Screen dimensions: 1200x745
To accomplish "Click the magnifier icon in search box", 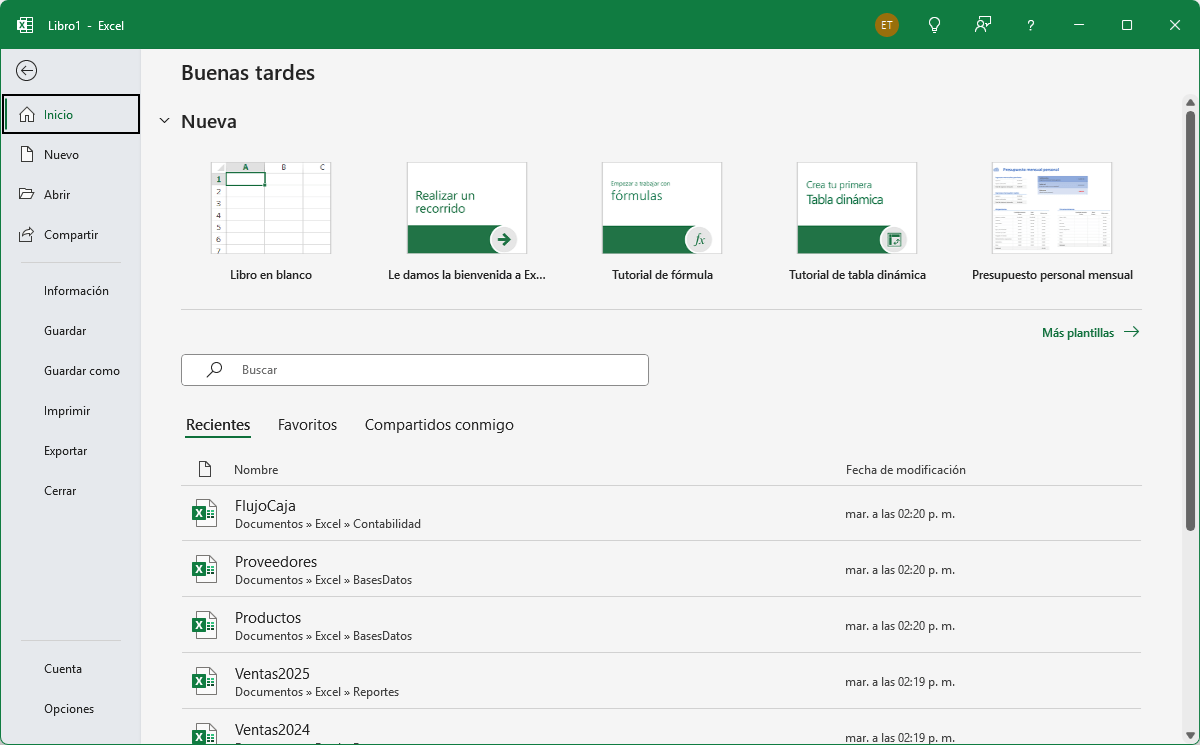I will (214, 369).
